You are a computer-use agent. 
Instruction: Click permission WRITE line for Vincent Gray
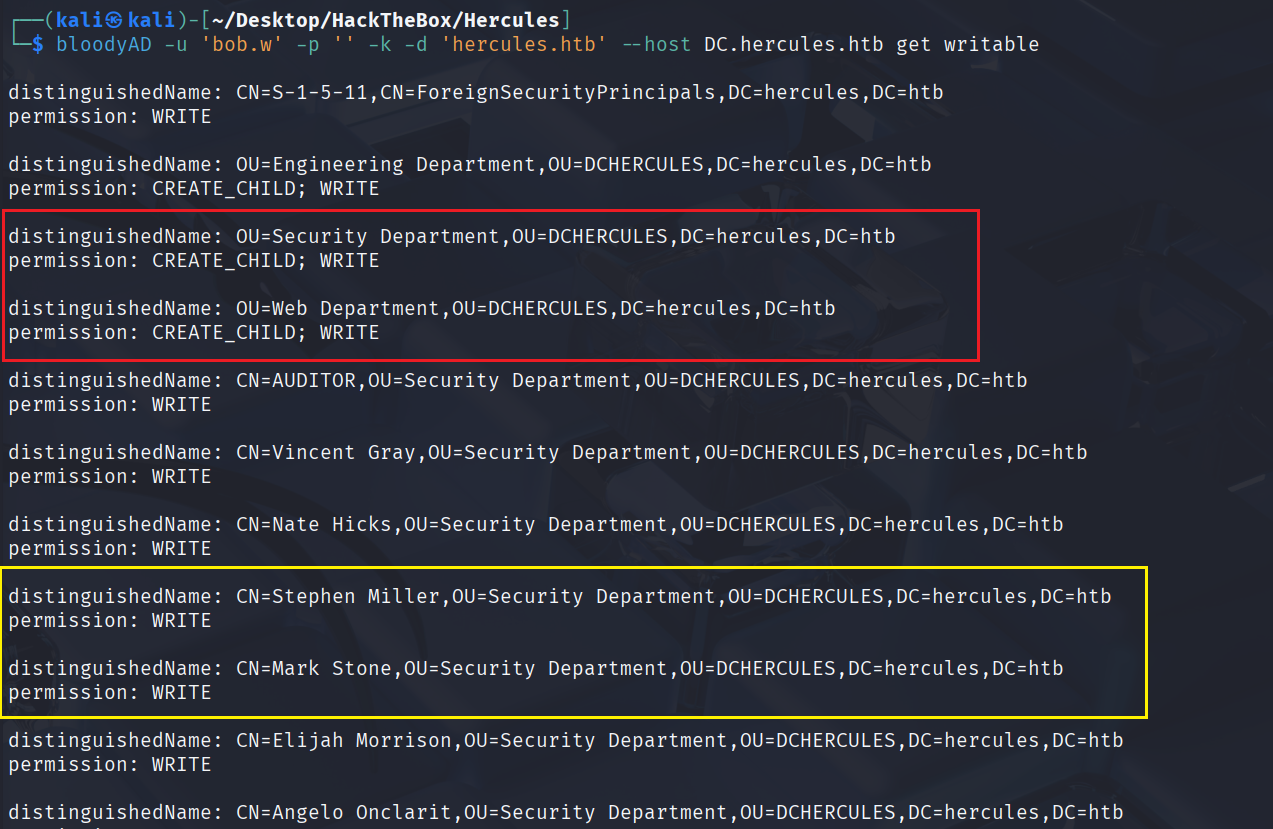tap(110, 477)
